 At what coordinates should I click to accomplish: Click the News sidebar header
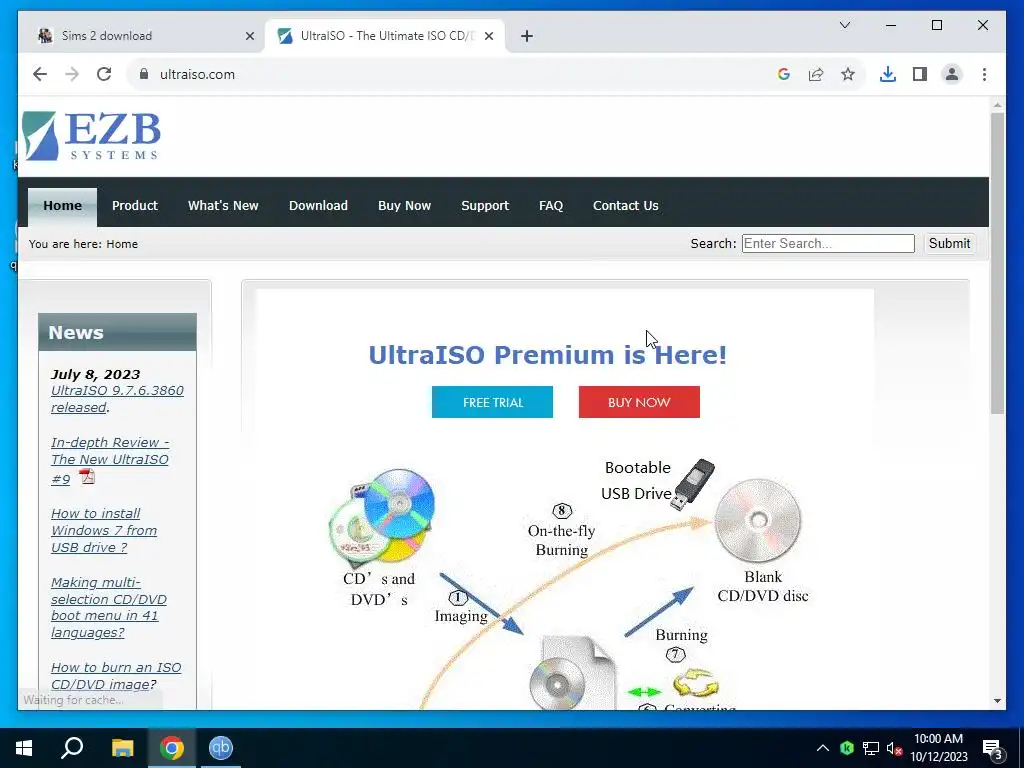click(118, 332)
